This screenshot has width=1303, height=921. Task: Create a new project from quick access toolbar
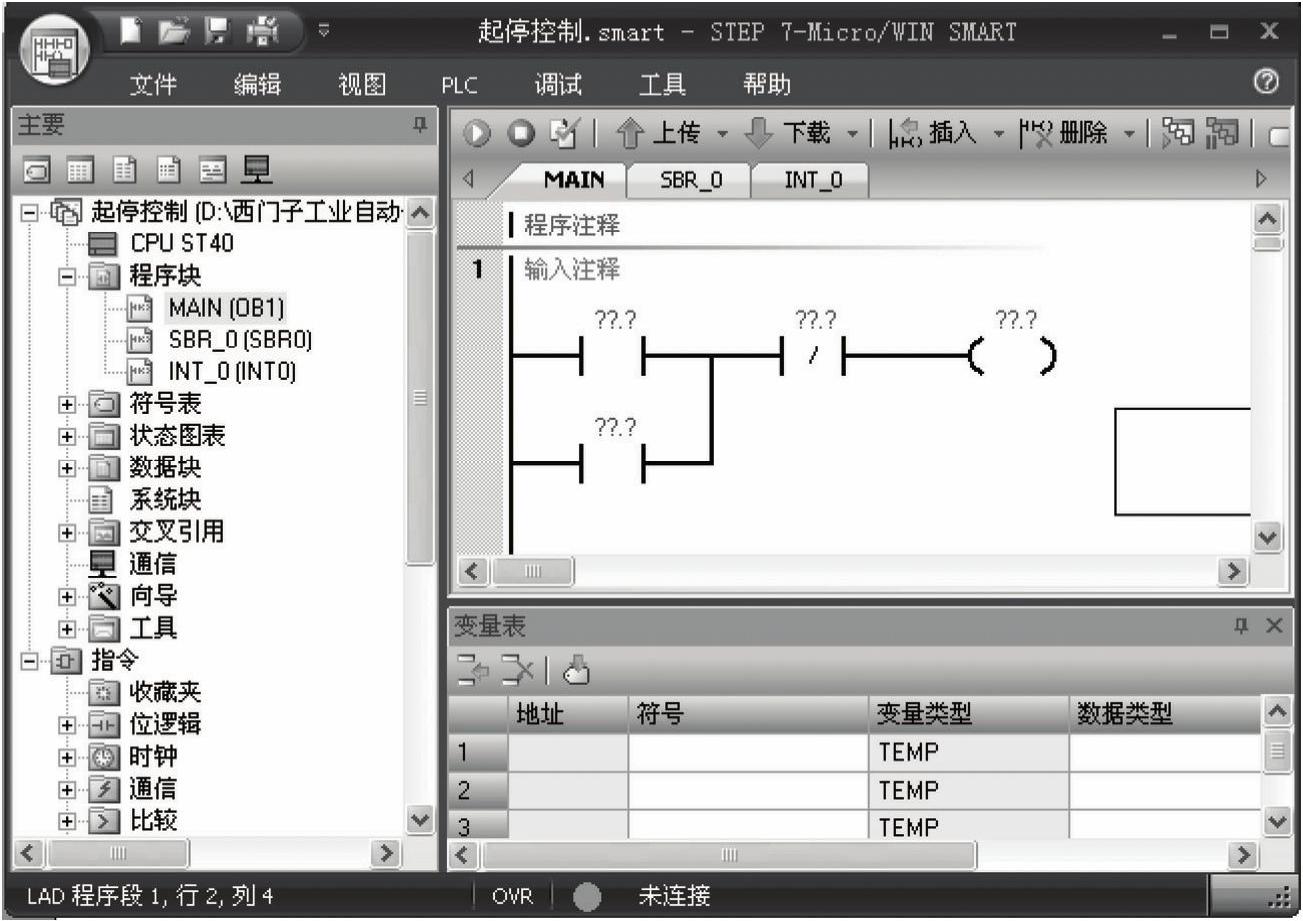129,31
